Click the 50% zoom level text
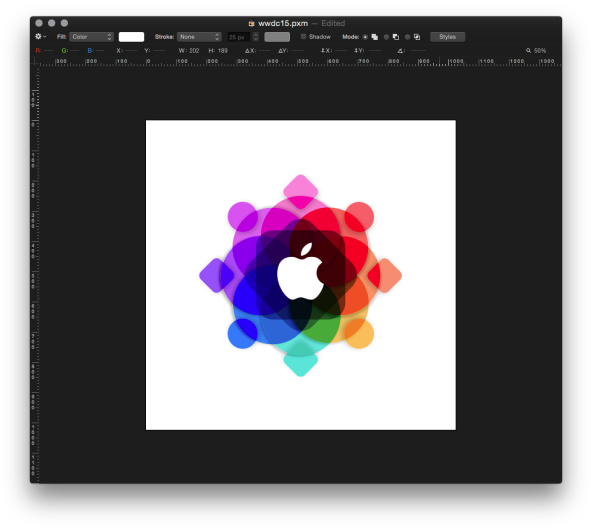Screen dimensions: 591x528 (x=540, y=51)
